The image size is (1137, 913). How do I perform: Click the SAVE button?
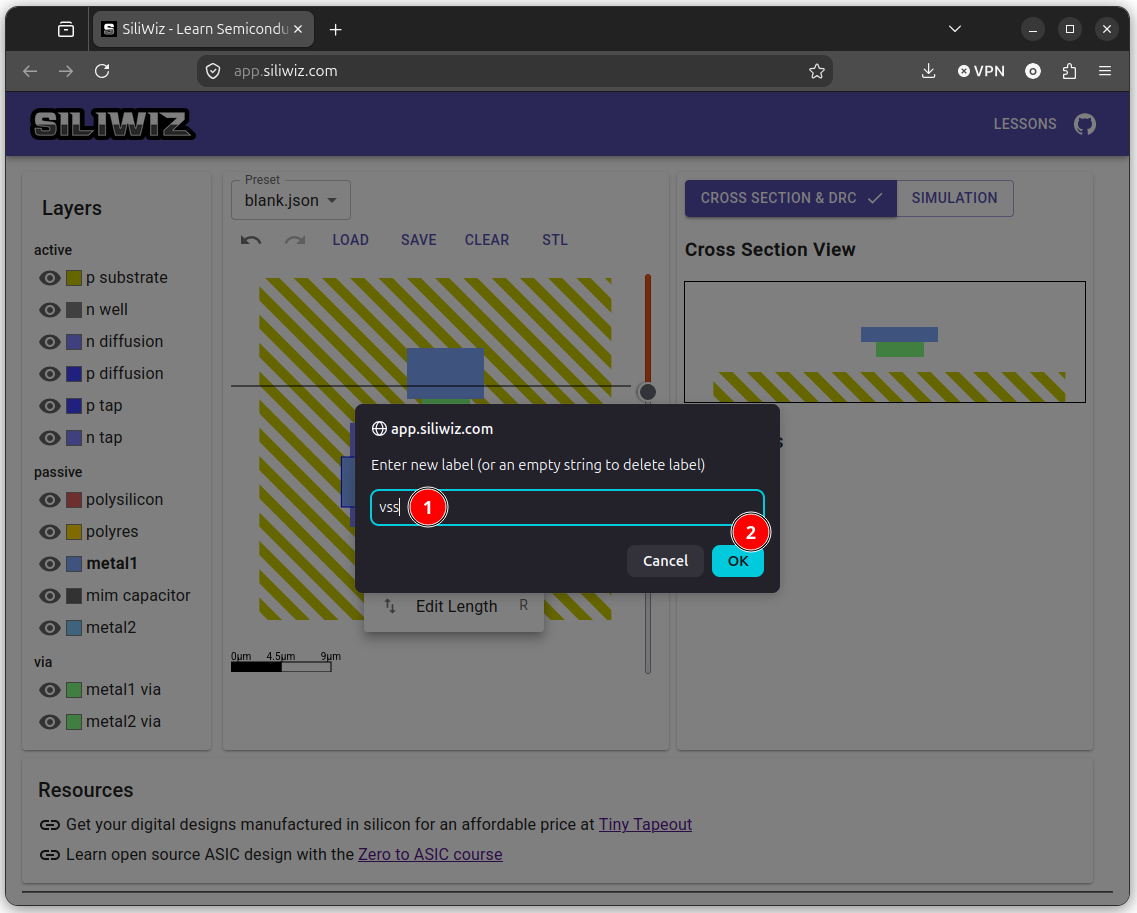pyautogui.click(x=418, y=240)
